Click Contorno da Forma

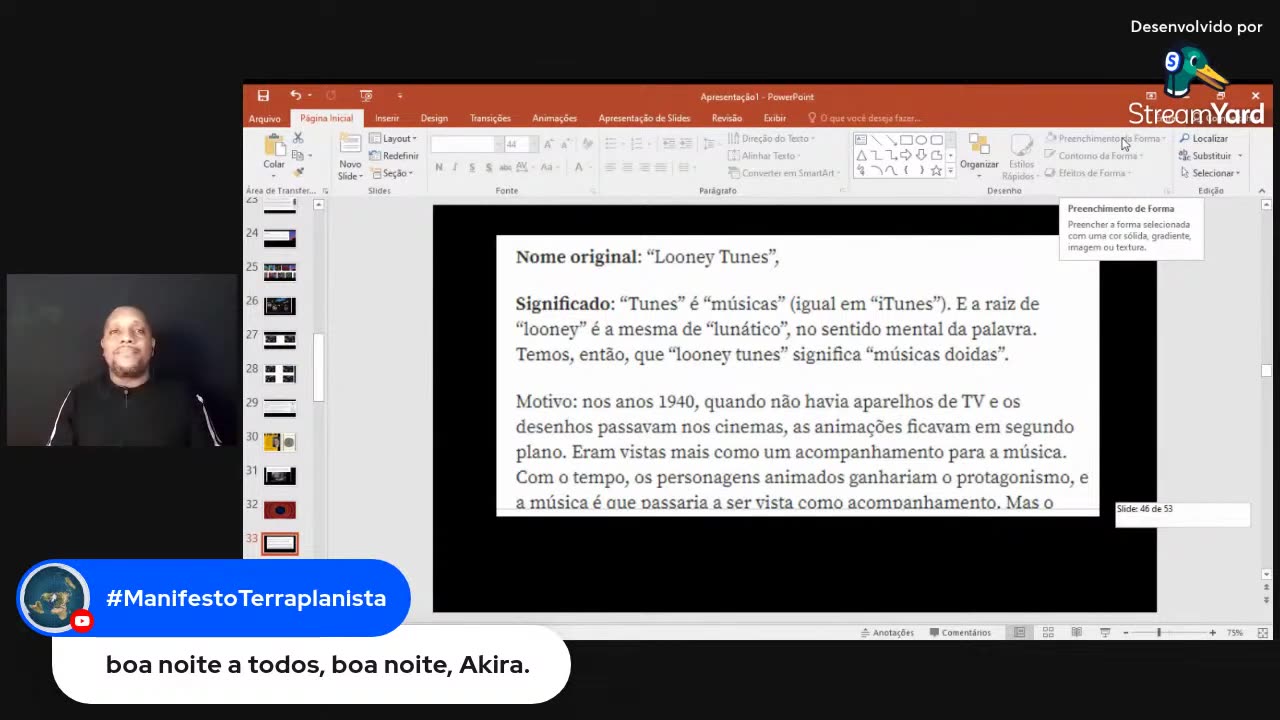click(1092, 155)
